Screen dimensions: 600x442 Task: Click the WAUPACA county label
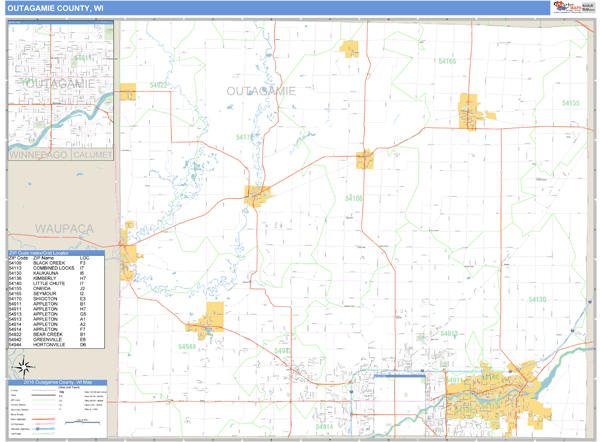point(64,229)
